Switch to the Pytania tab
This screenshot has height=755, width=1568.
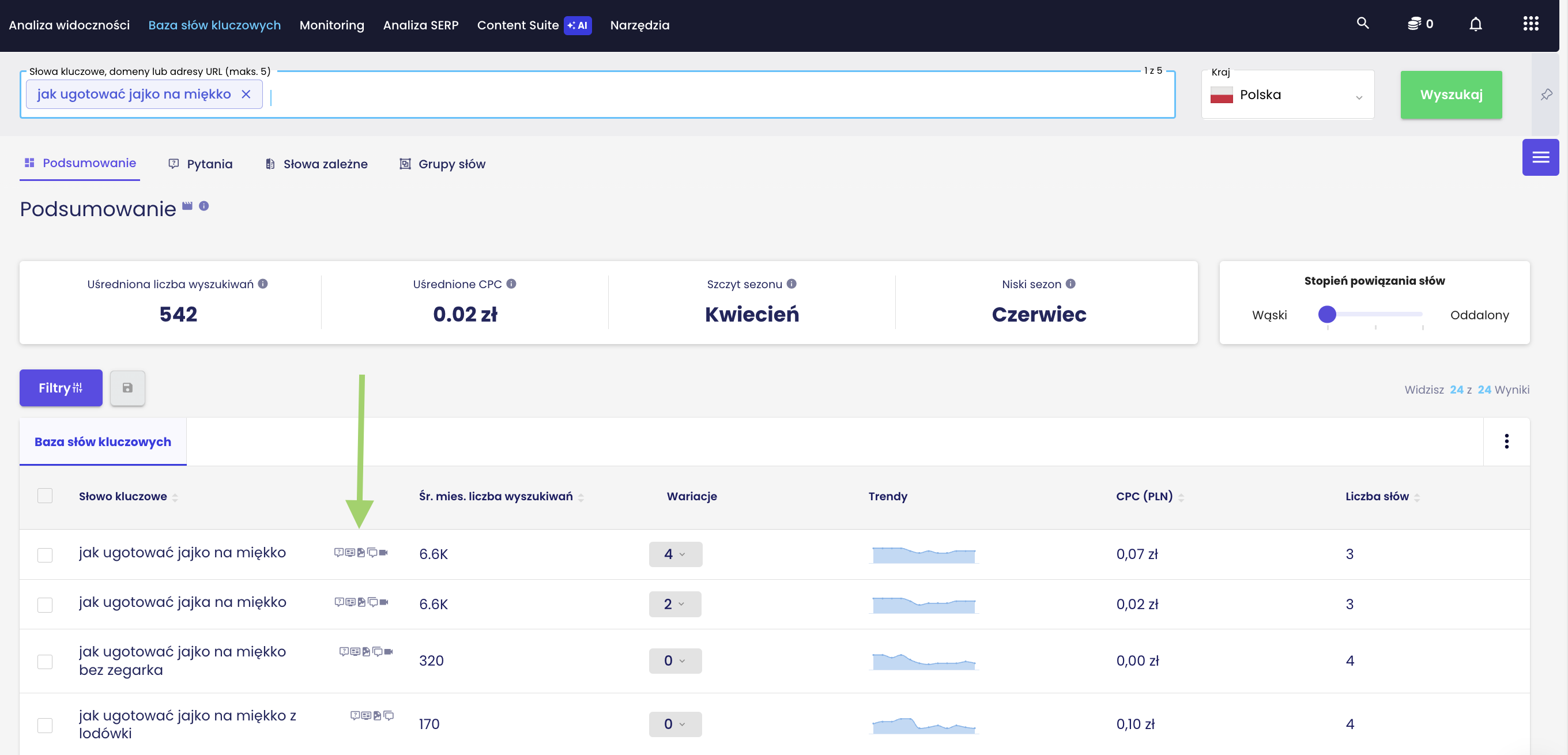(x=200, y=164)
